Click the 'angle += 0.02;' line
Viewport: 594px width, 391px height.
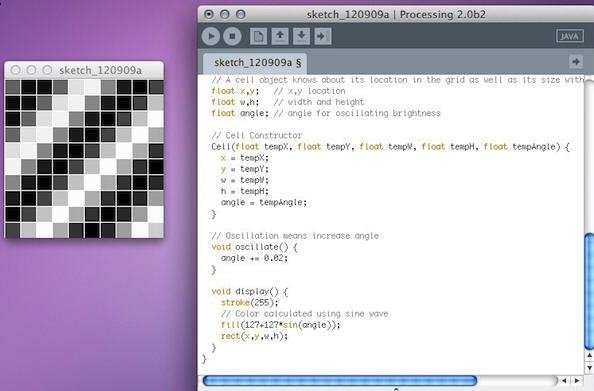[x=254, y=258]
